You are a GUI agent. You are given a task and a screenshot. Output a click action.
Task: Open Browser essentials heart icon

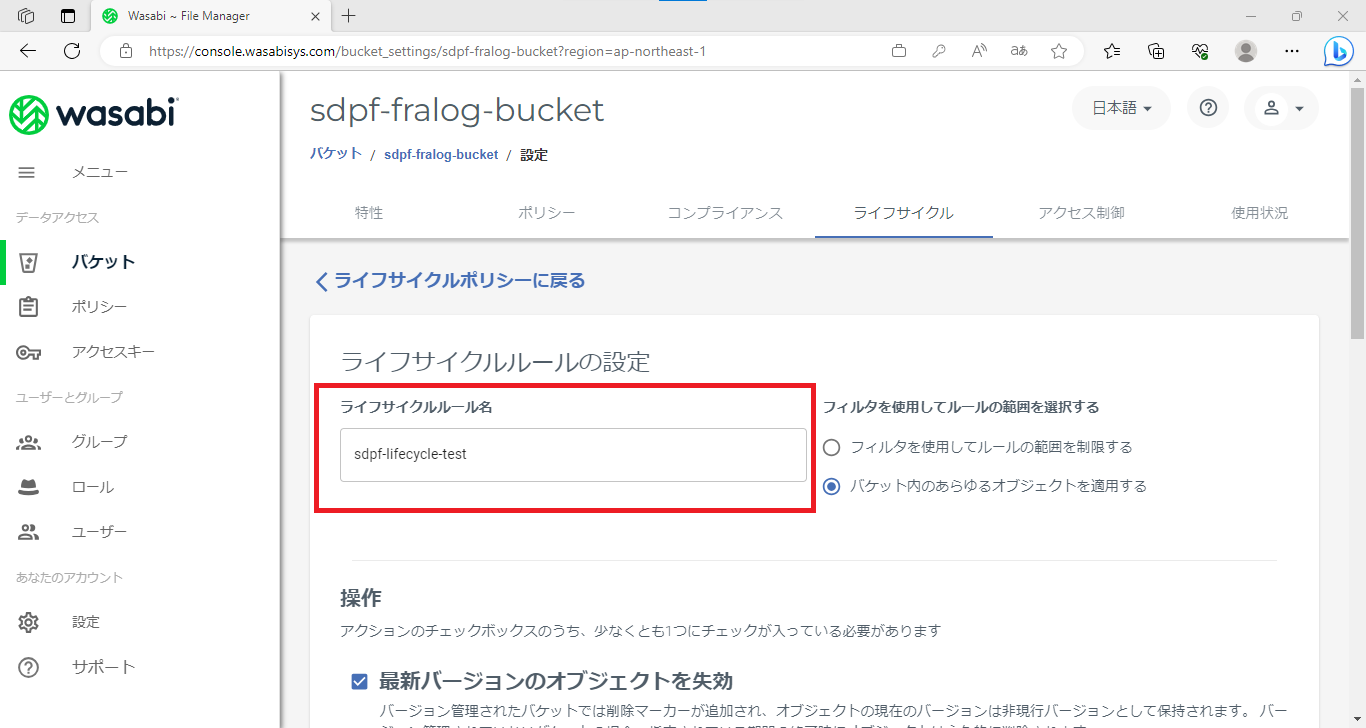coord(1201,51)
